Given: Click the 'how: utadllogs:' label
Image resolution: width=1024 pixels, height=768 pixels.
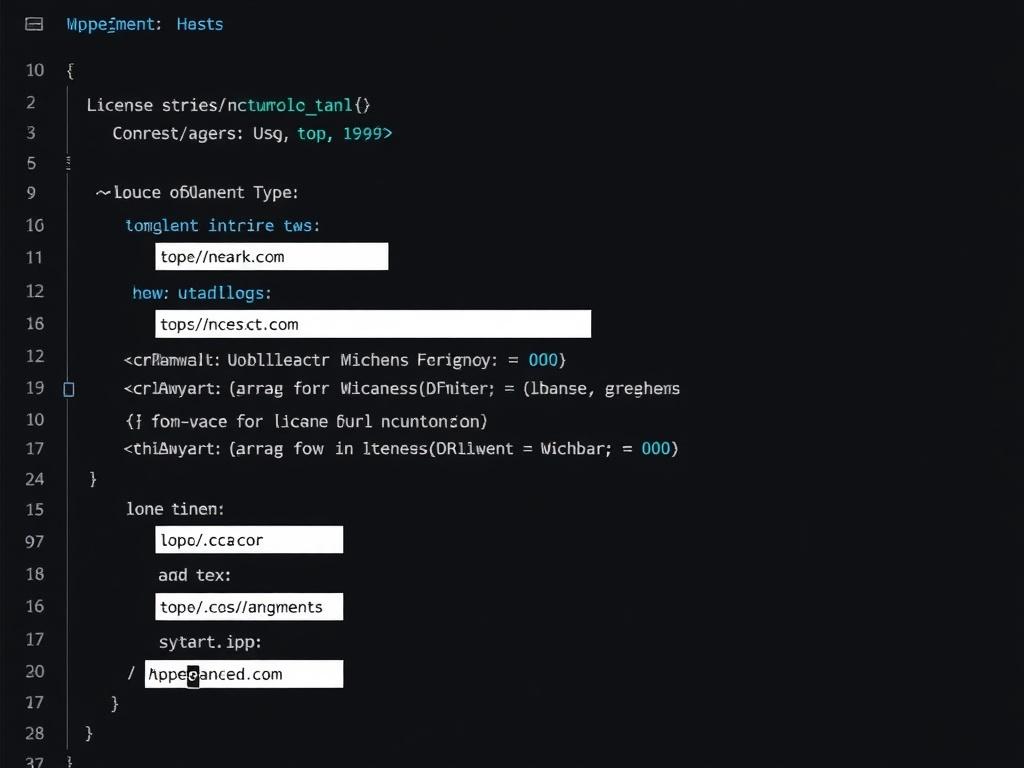Looking at the screenshot, I should coord(202,293).
